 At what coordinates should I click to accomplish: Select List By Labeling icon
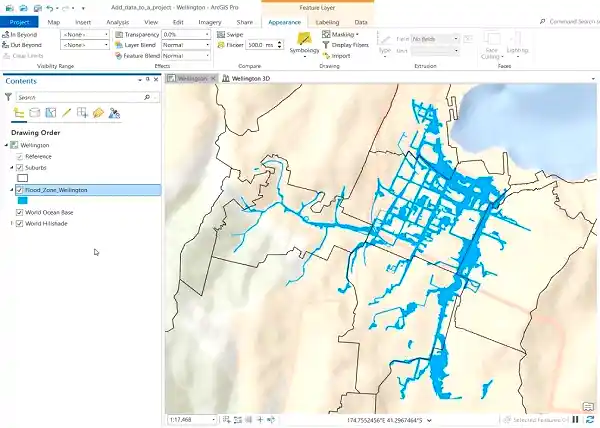click(x=98, y=114)
